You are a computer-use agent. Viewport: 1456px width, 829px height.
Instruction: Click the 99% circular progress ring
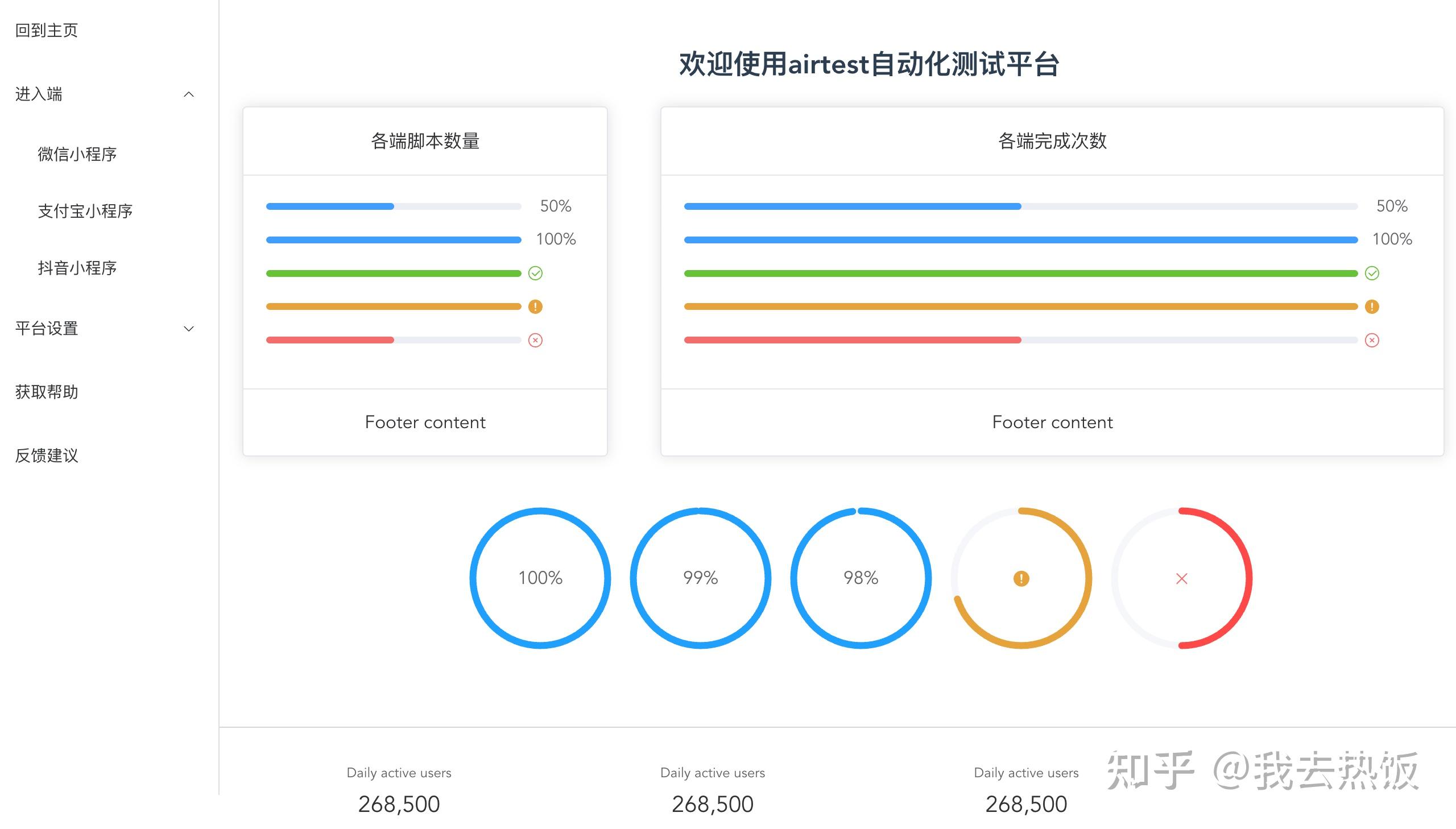700,578
